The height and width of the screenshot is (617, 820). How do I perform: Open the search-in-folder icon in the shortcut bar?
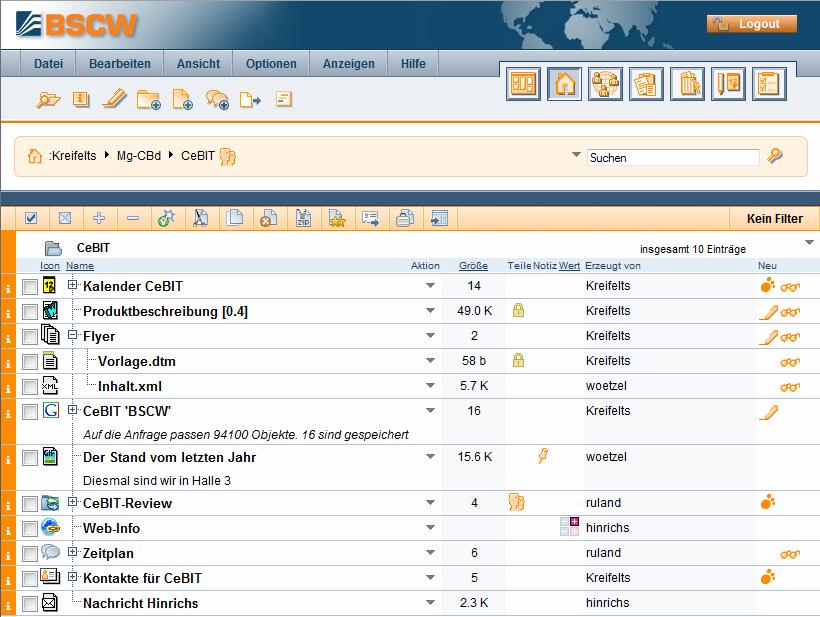coord(48,99)
